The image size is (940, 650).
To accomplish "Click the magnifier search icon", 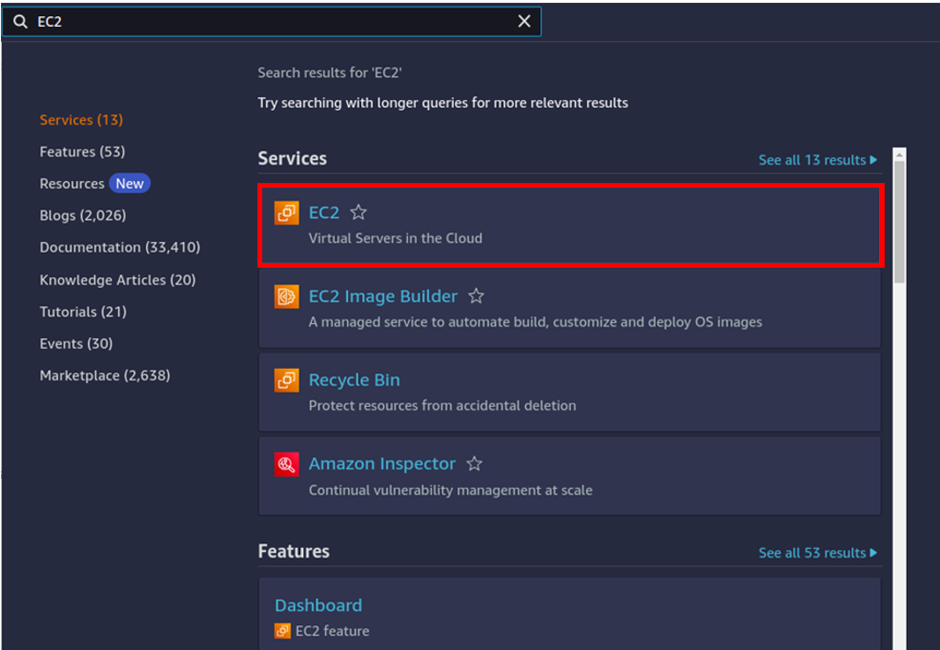I will 20,22.
